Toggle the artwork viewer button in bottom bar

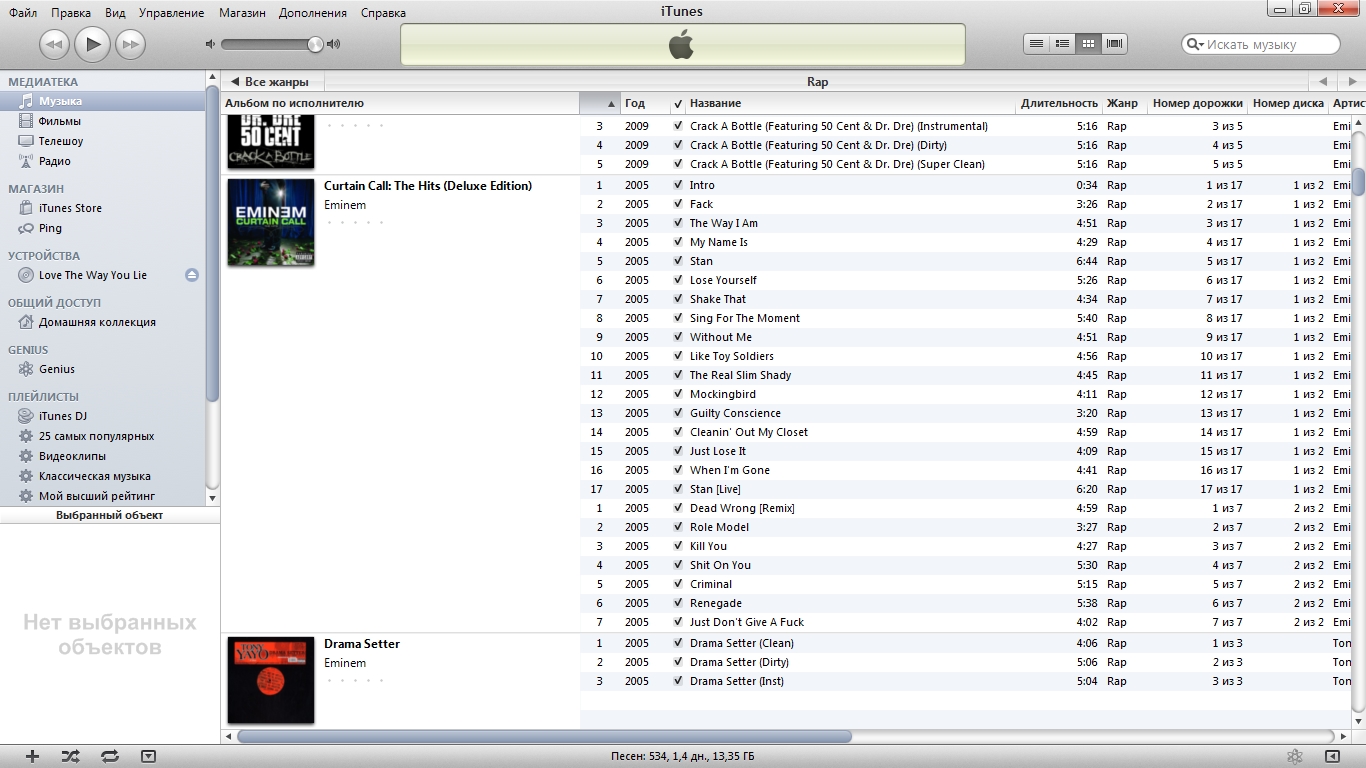pyautogui.click(x=148, y=757)
